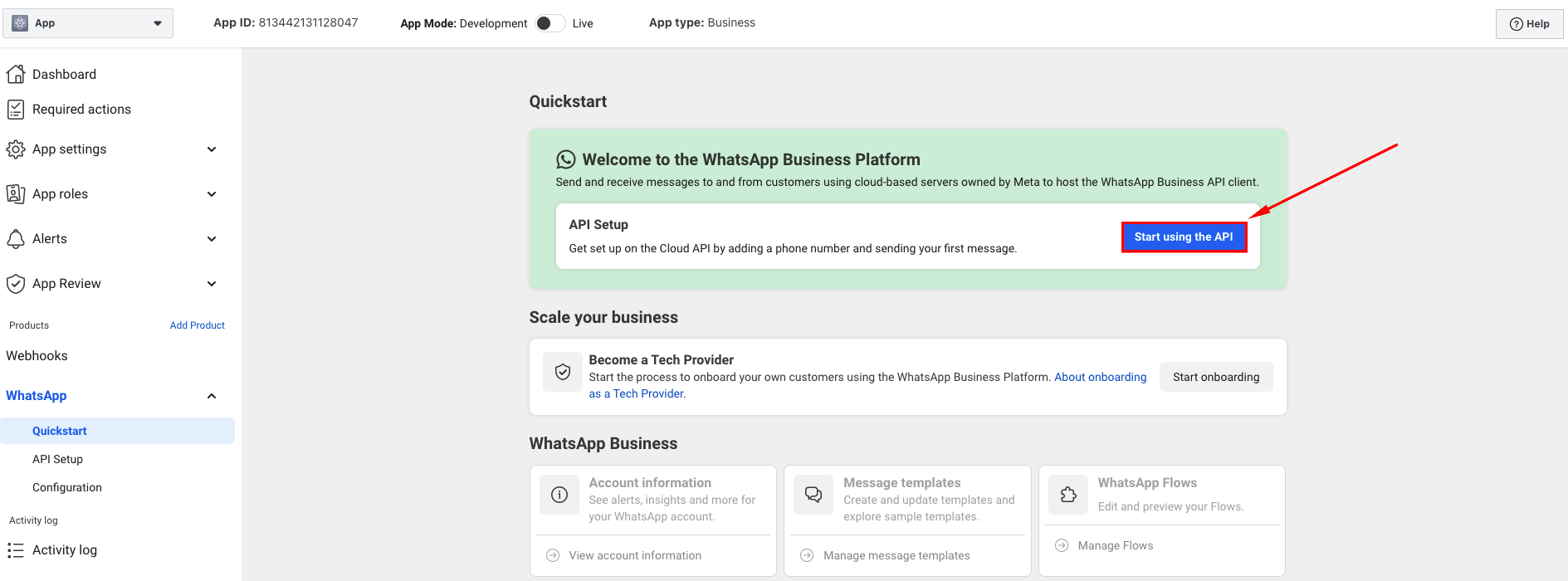The image size is (1568, 581).
Task: Click the App settings gear icon
Action: click(x=16, y=149)
